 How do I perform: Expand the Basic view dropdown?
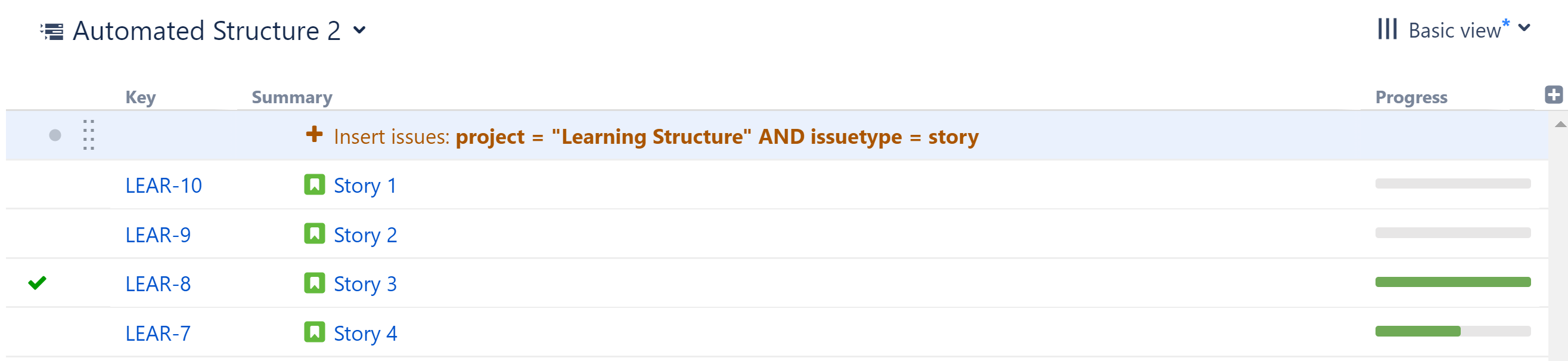pos(1524,28)
